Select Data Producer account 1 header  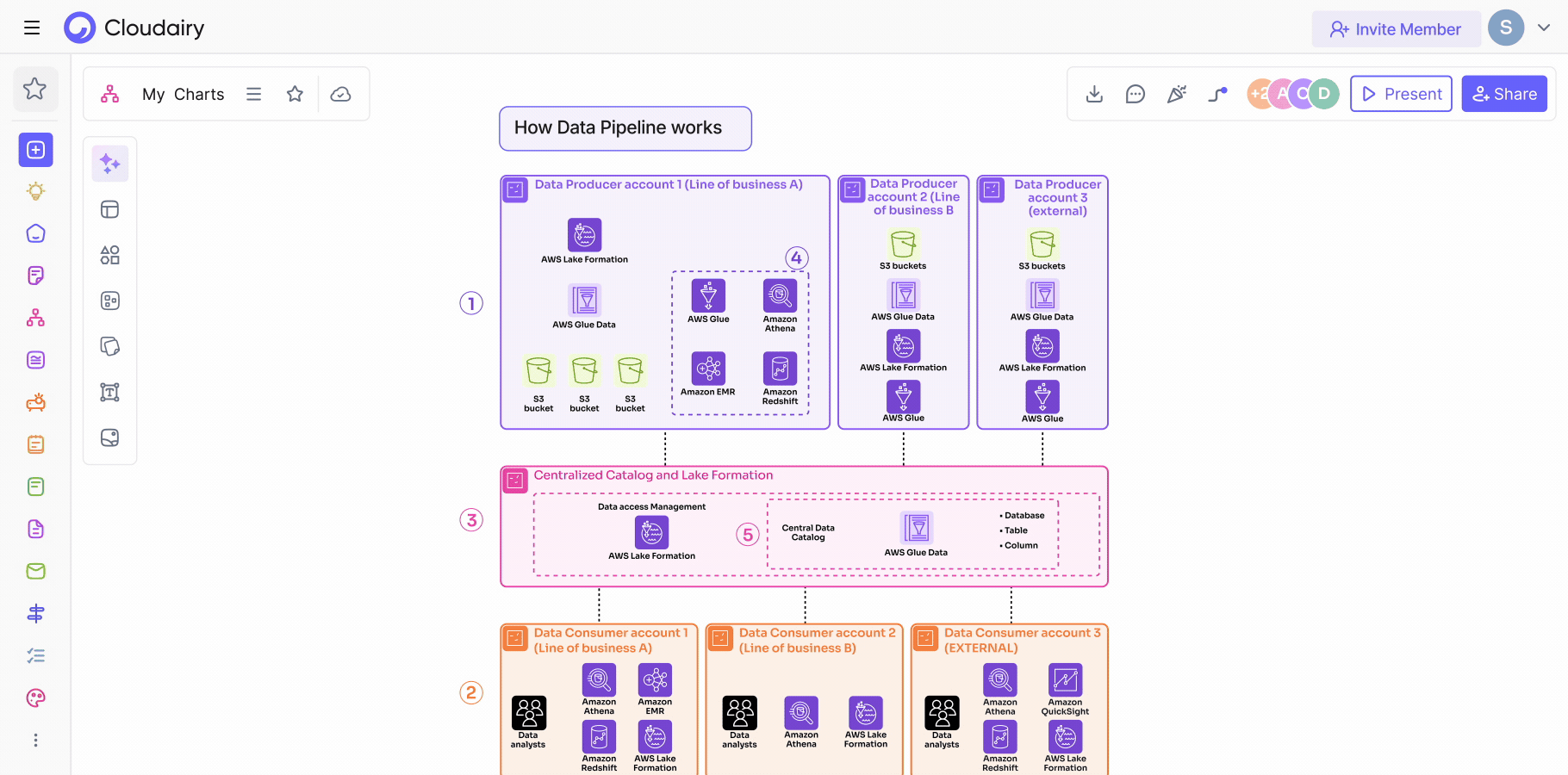pyautogui.click(x=669, y=184)
